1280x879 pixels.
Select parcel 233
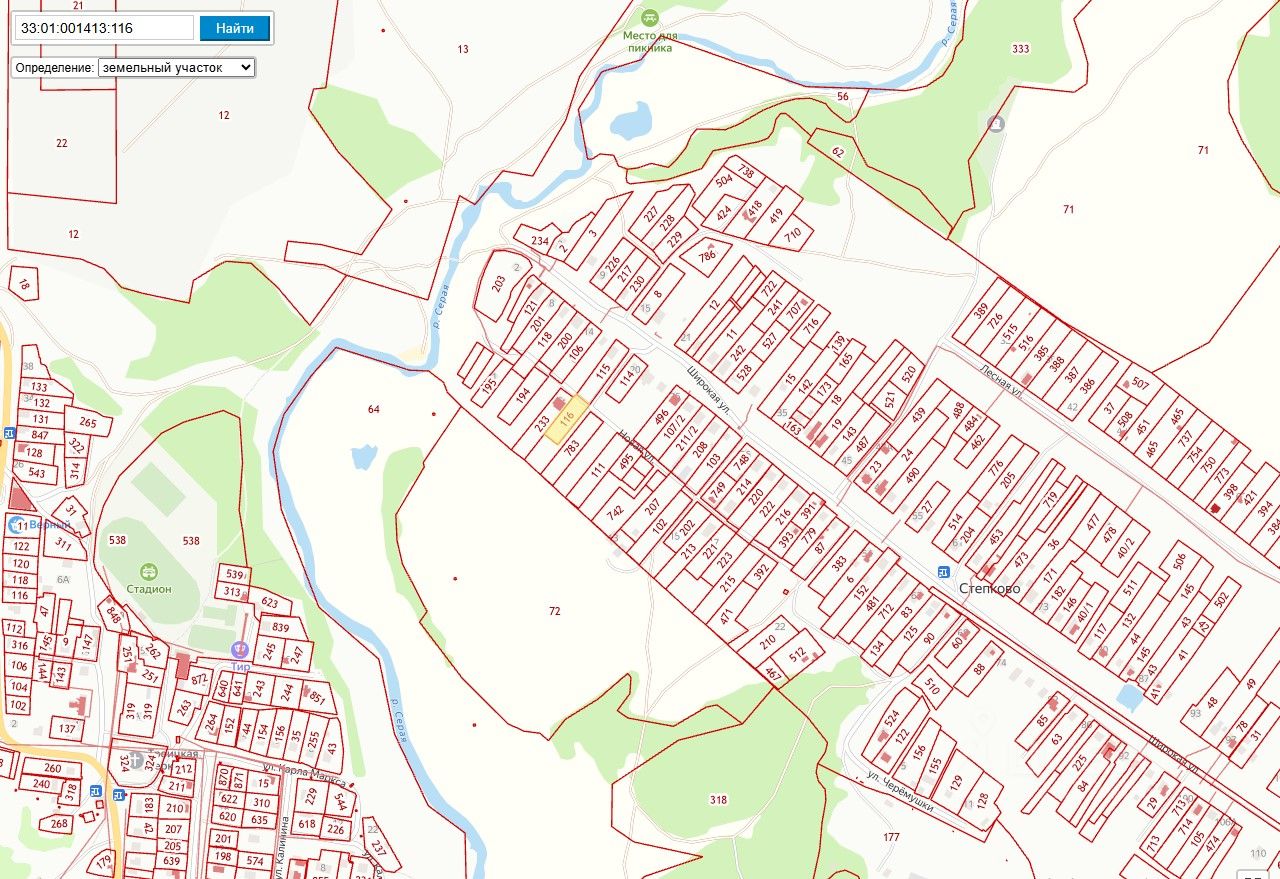(542, 424)
